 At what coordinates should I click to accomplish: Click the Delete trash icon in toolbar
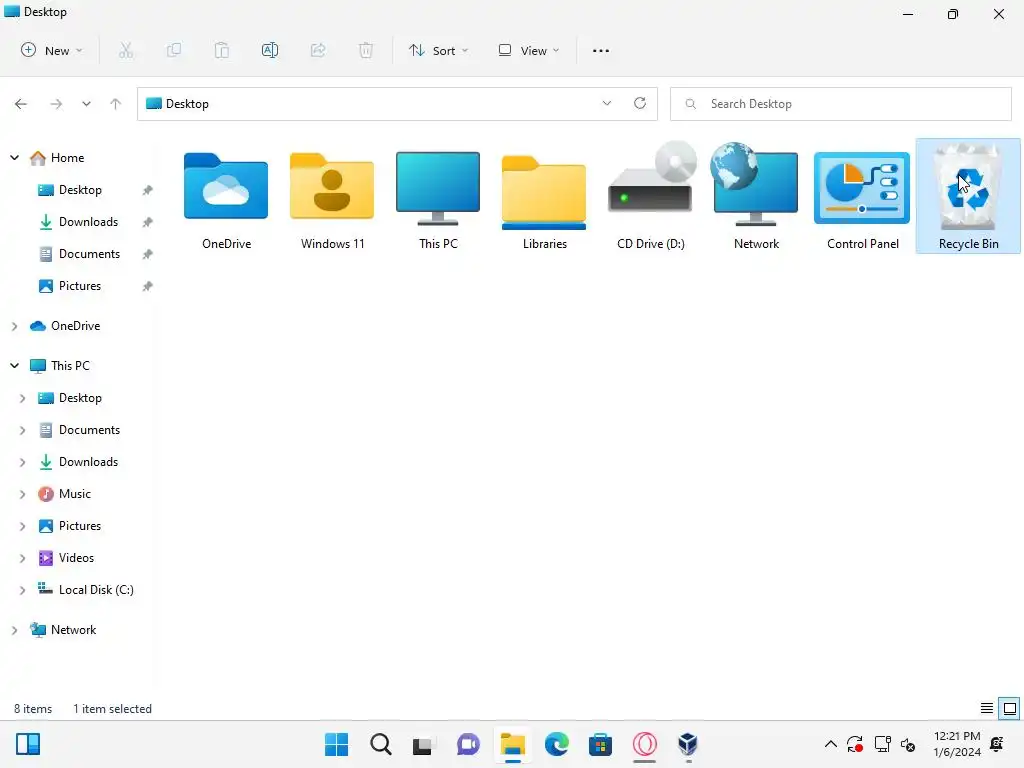[366, 50]
